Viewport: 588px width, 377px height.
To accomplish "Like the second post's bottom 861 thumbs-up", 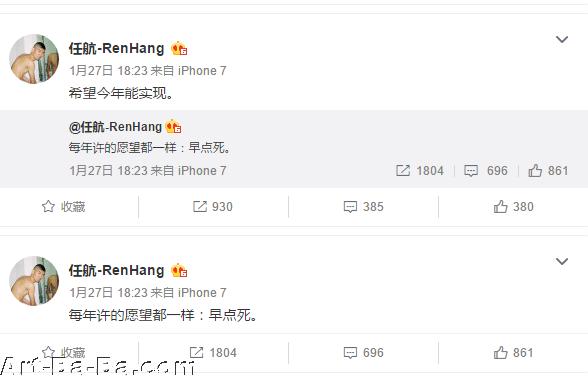I will click(513, 353).
